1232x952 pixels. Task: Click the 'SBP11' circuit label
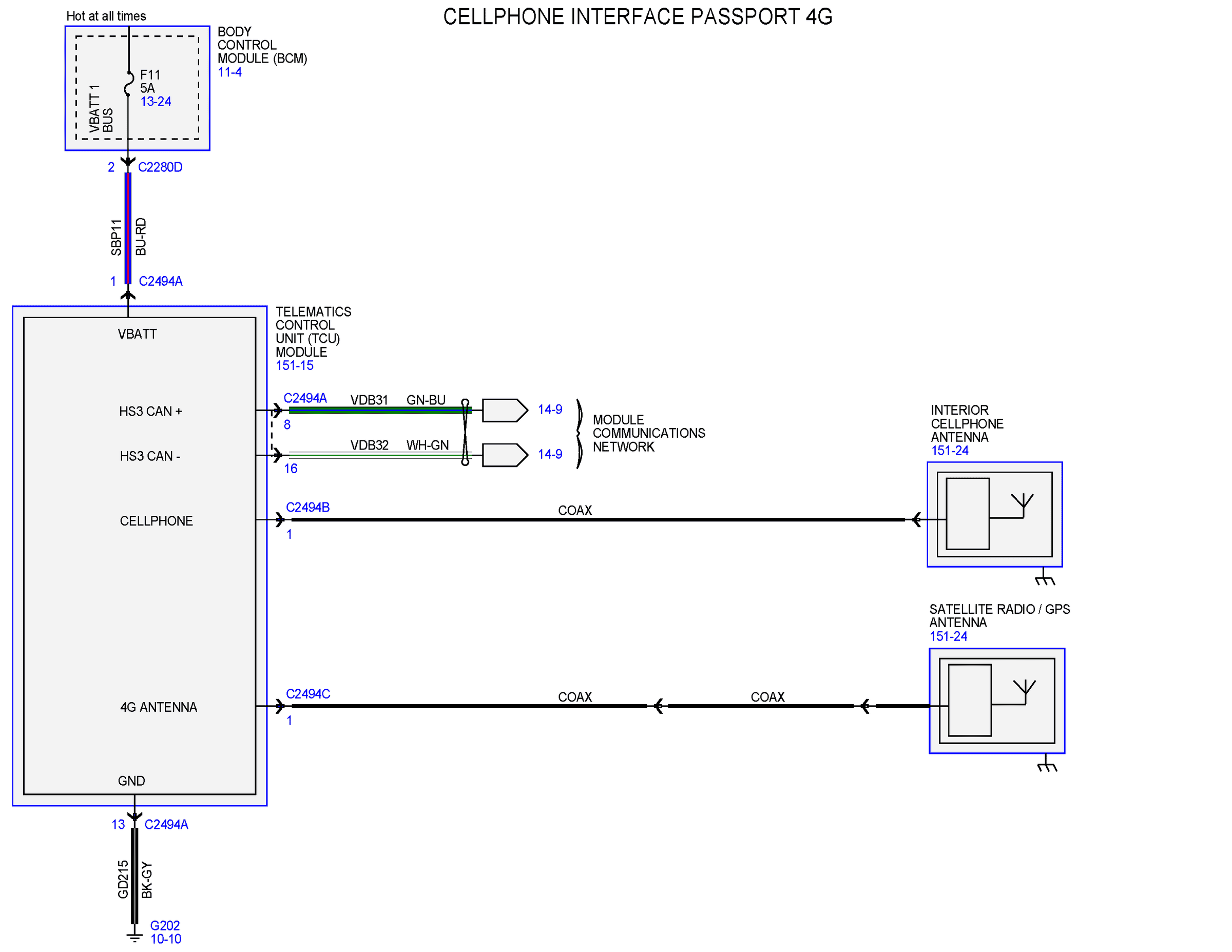coord(116,238)
